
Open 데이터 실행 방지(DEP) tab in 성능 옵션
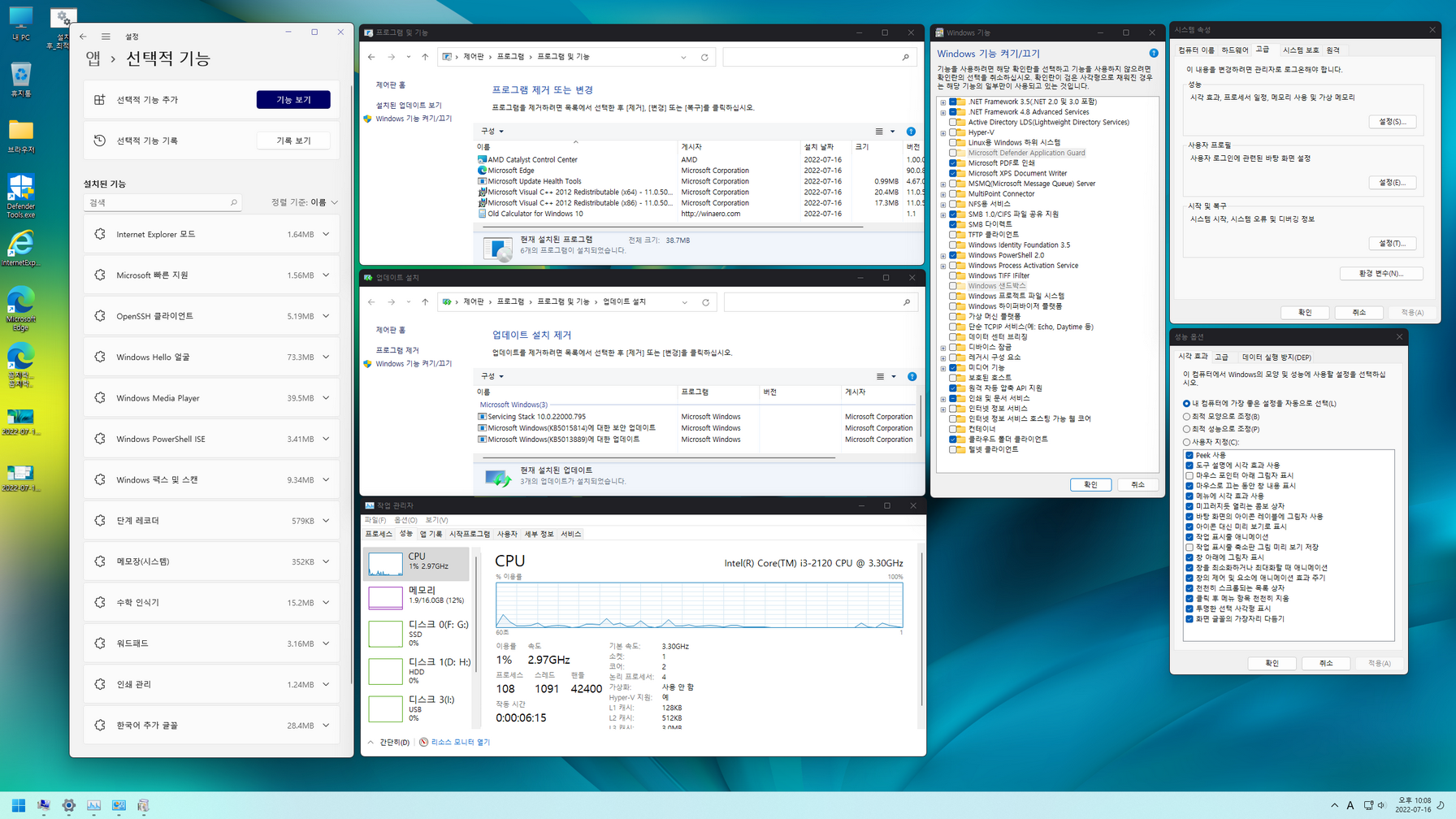click(x=1276, y=357)
